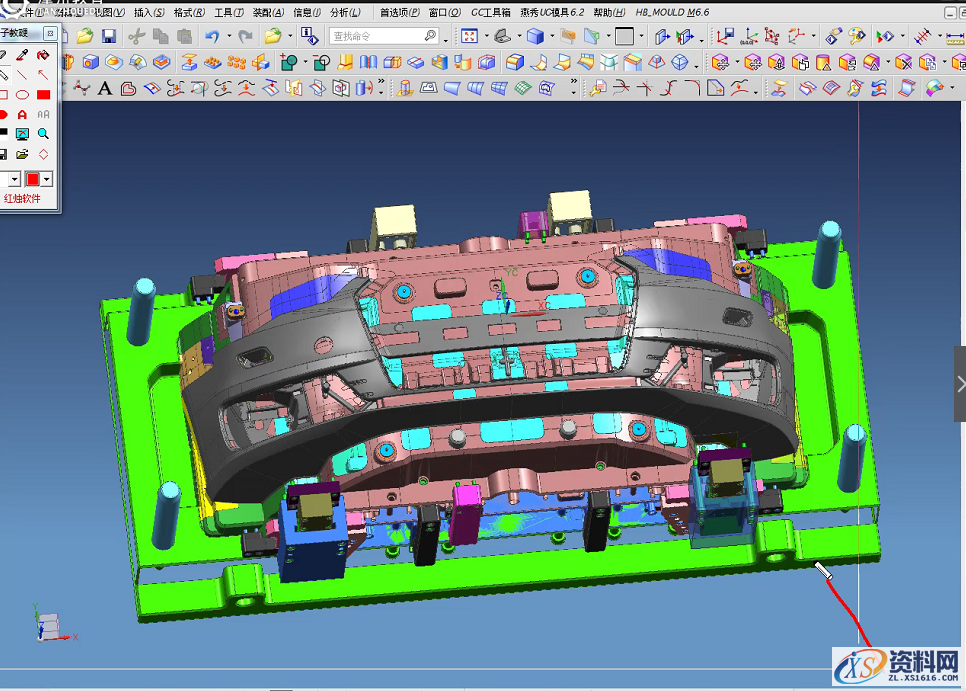Click the magnifier zoom icon in annotation palette

coord(43,133)
